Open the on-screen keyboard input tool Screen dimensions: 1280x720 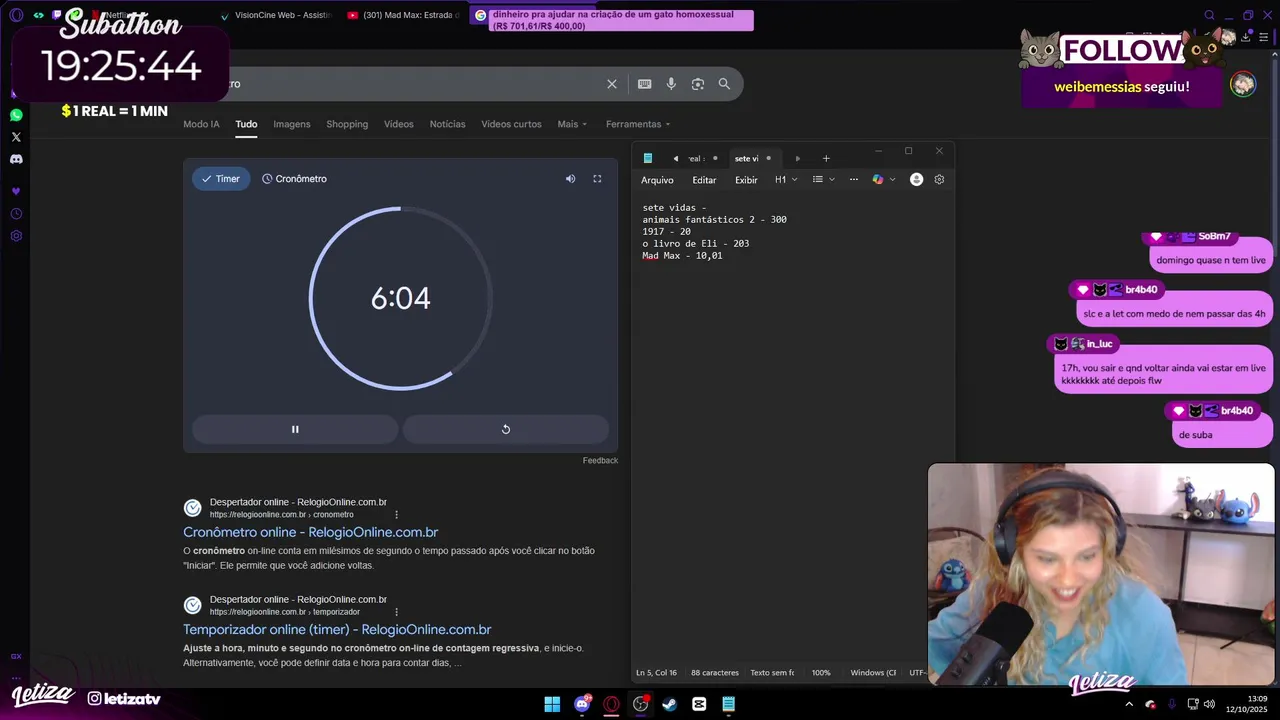(x=645, y=84)
